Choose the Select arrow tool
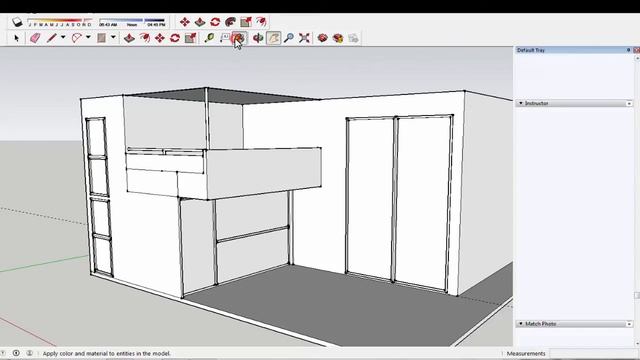 (16, 38)
